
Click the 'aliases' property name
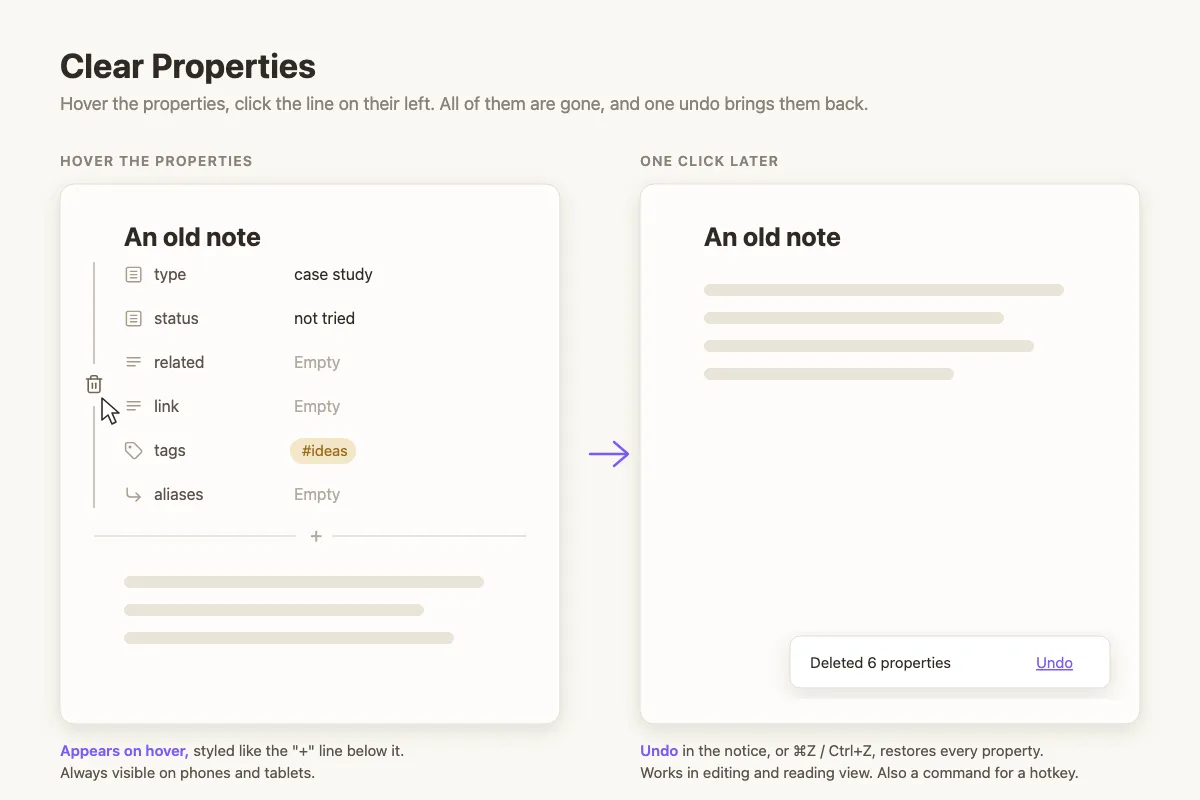click(179, 494)
